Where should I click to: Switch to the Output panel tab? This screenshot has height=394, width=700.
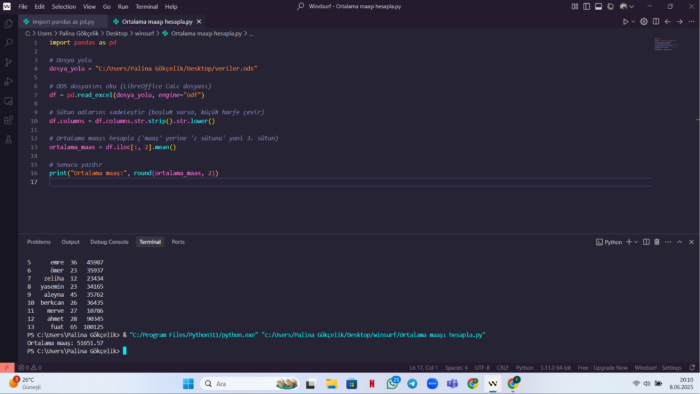point(70,242)
